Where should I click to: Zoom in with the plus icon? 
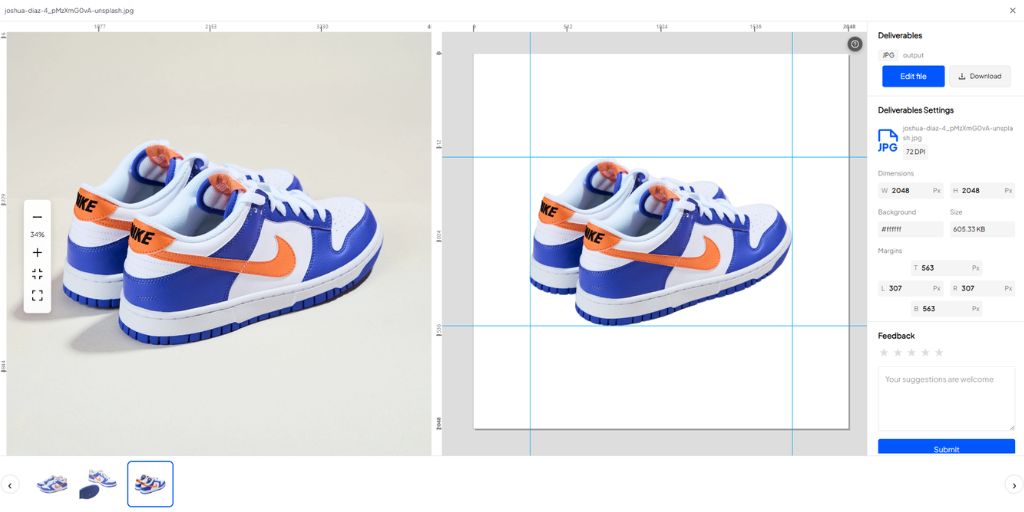click(37, 253)
